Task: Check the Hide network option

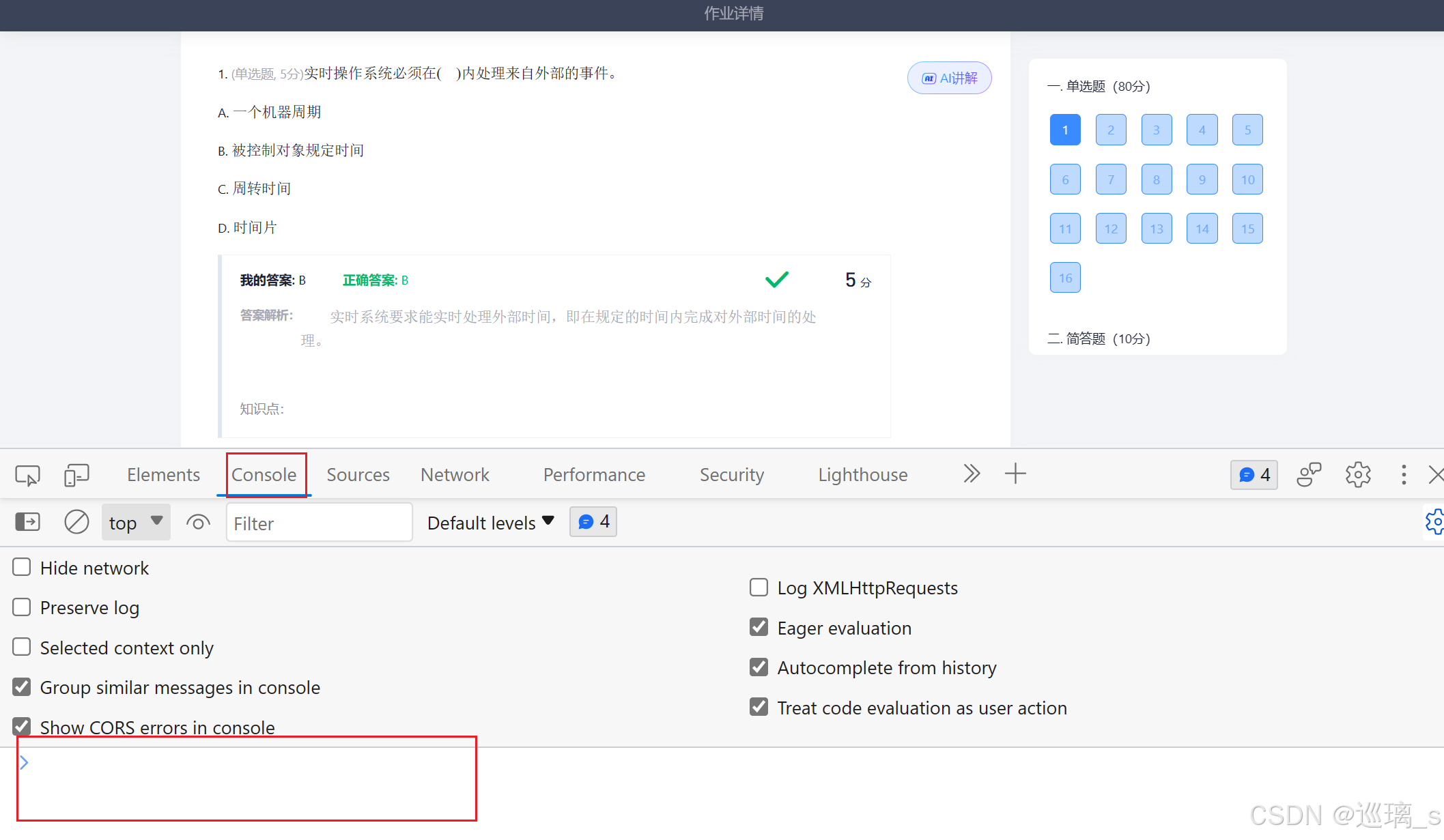Action: coord(22,568)
